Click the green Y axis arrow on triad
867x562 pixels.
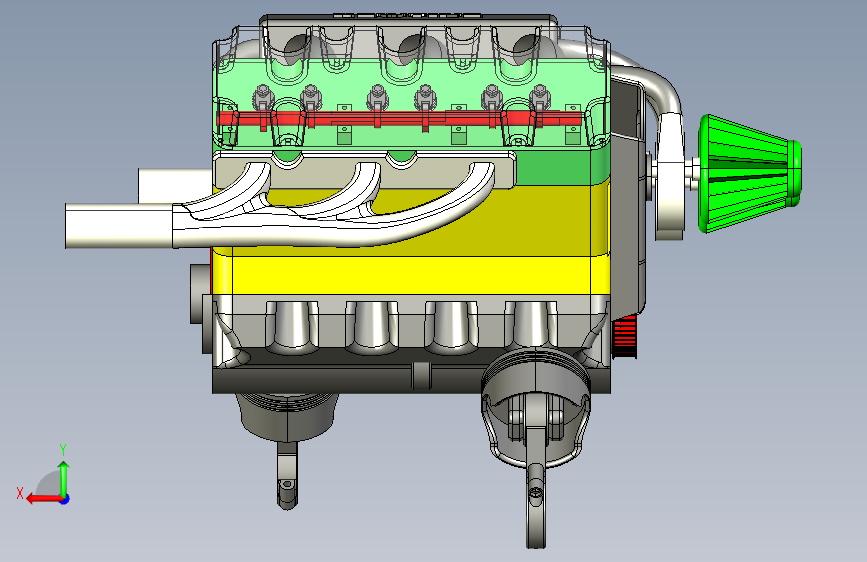tap(64, 478)
